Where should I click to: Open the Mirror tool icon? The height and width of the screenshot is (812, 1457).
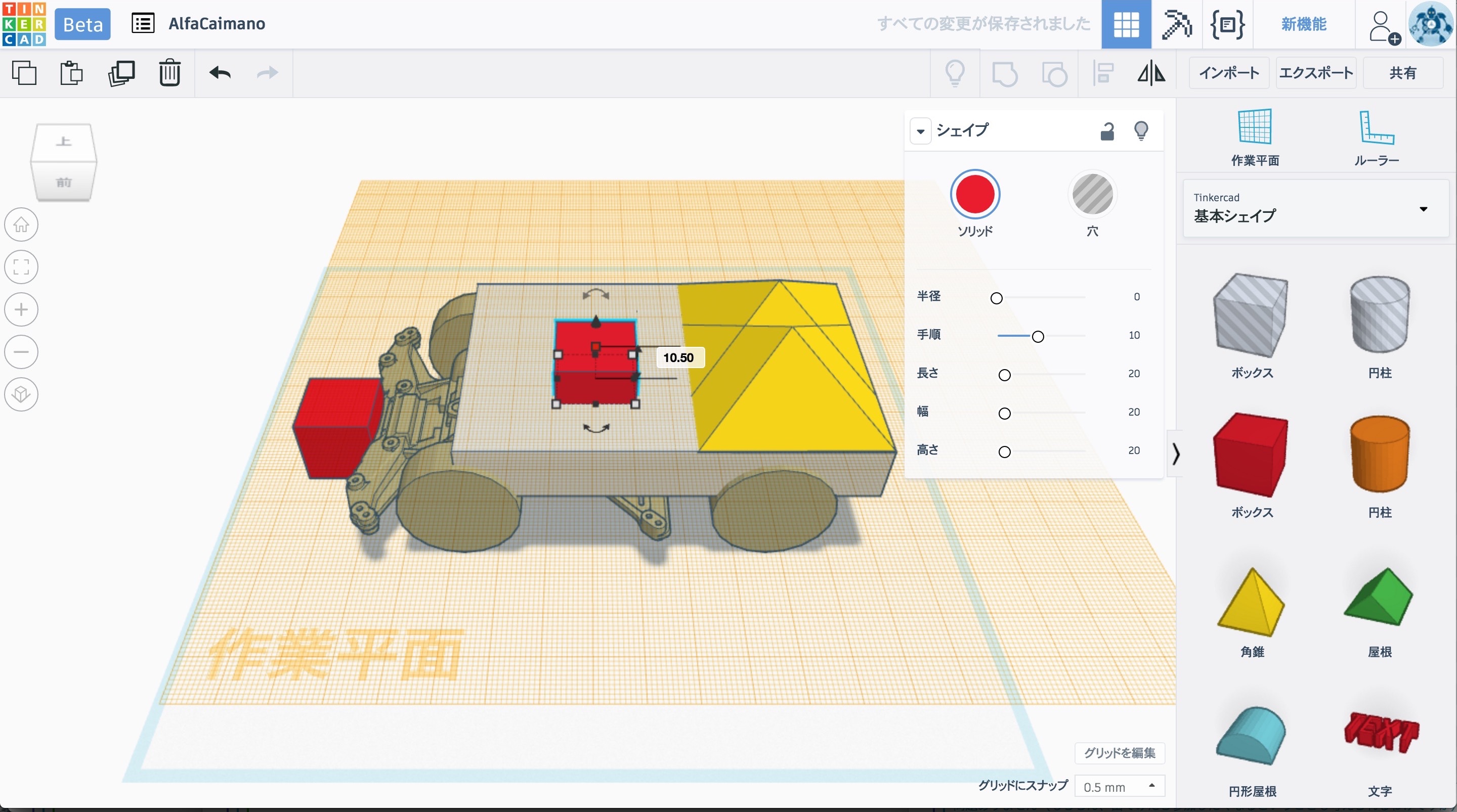(x=1151, y=73)
